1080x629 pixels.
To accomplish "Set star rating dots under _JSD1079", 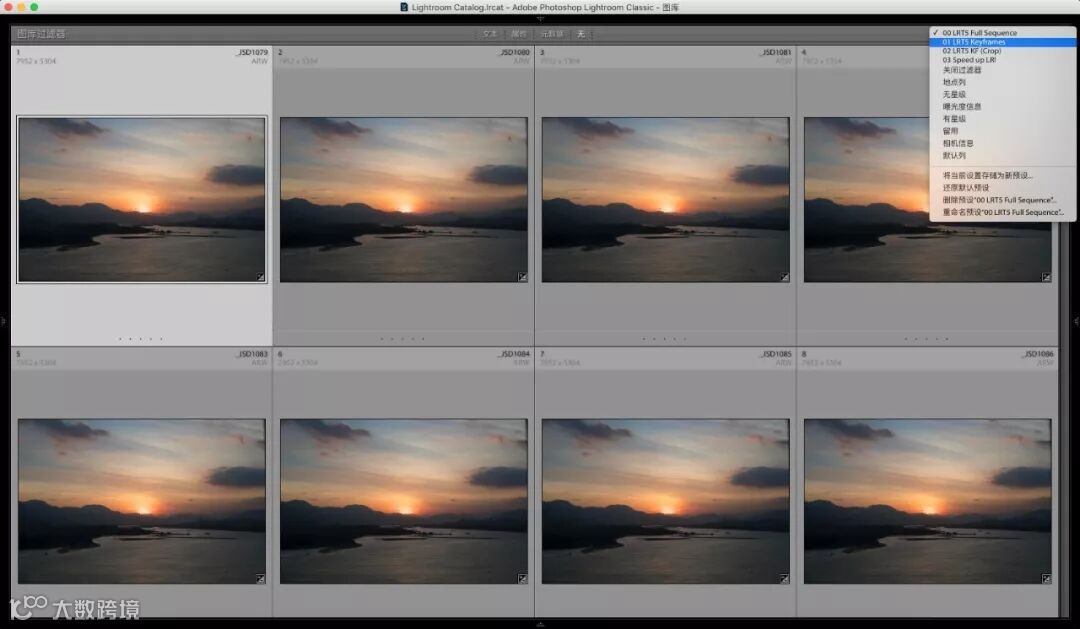I will tap(141, 339).
